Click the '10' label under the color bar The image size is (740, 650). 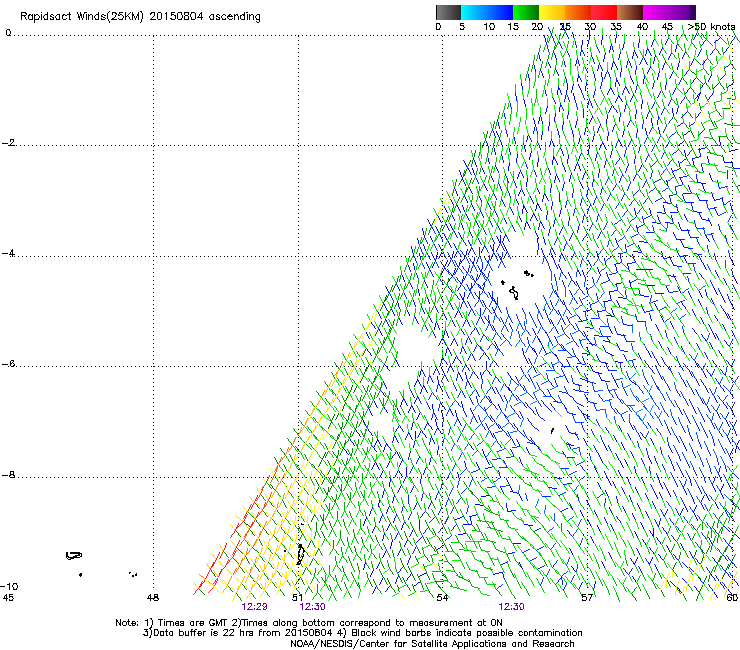[489, 27]
